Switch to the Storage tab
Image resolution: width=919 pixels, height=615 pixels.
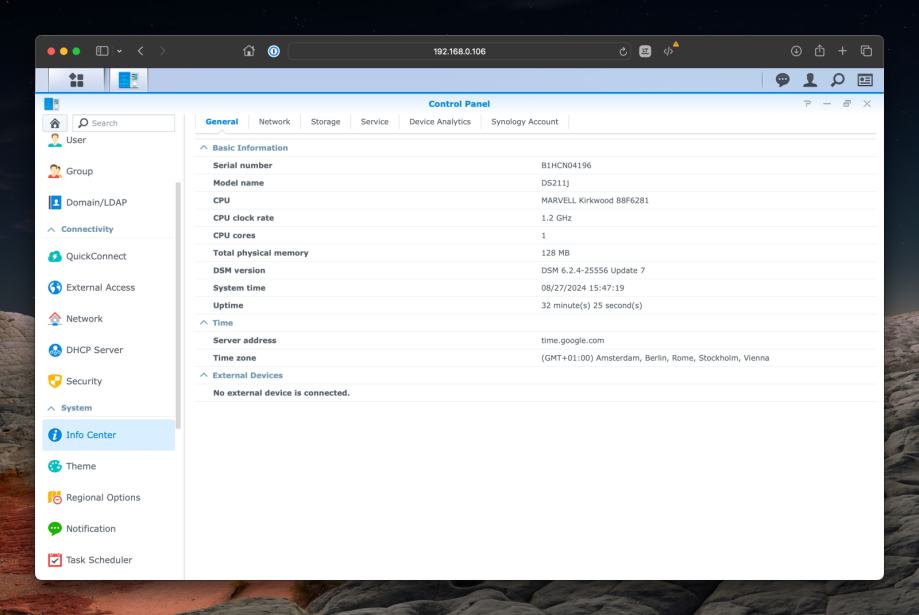pyautogui.click(x=325, y=122)
